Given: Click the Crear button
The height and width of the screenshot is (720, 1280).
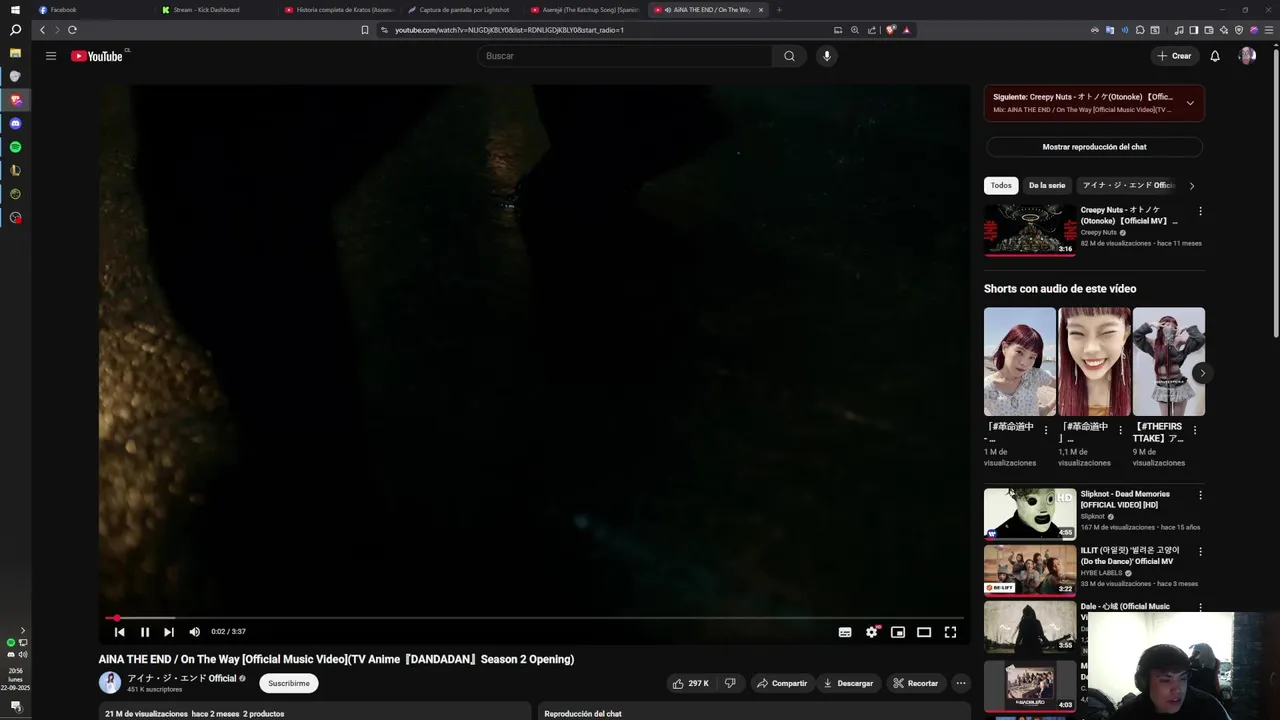Looking at the screenshot, I should pyautogui.click(x=1175, y=56).
